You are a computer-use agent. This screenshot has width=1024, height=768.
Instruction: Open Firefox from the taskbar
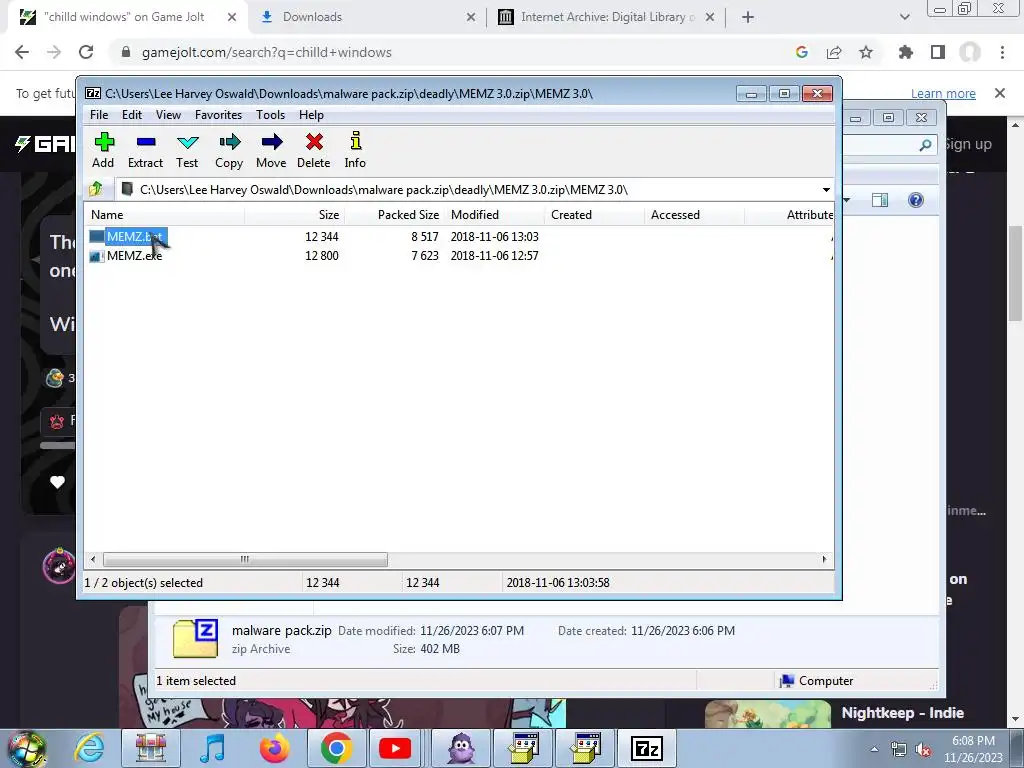274,748
